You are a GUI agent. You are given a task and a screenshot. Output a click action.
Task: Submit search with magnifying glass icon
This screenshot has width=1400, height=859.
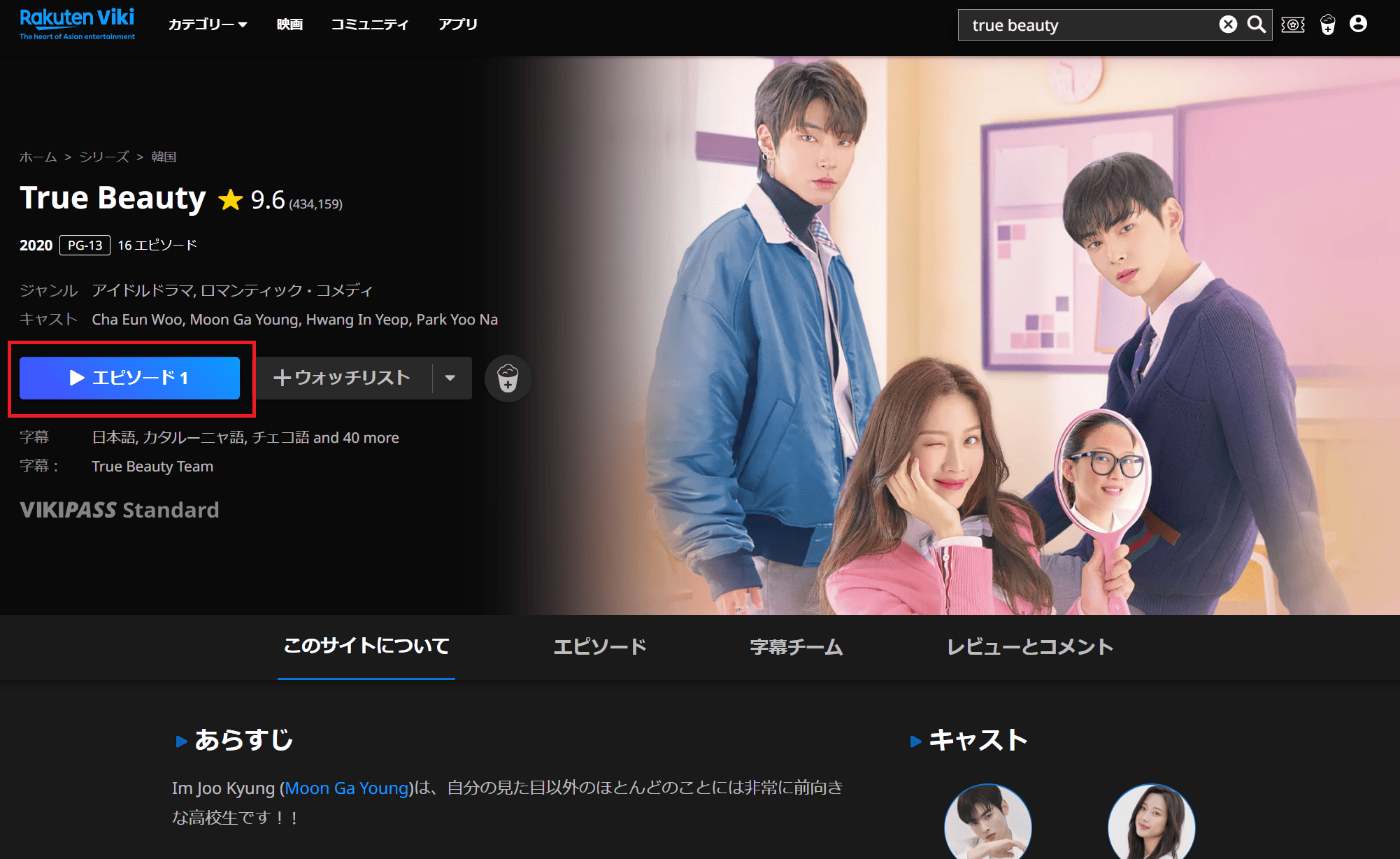[x=1257, y=24]
